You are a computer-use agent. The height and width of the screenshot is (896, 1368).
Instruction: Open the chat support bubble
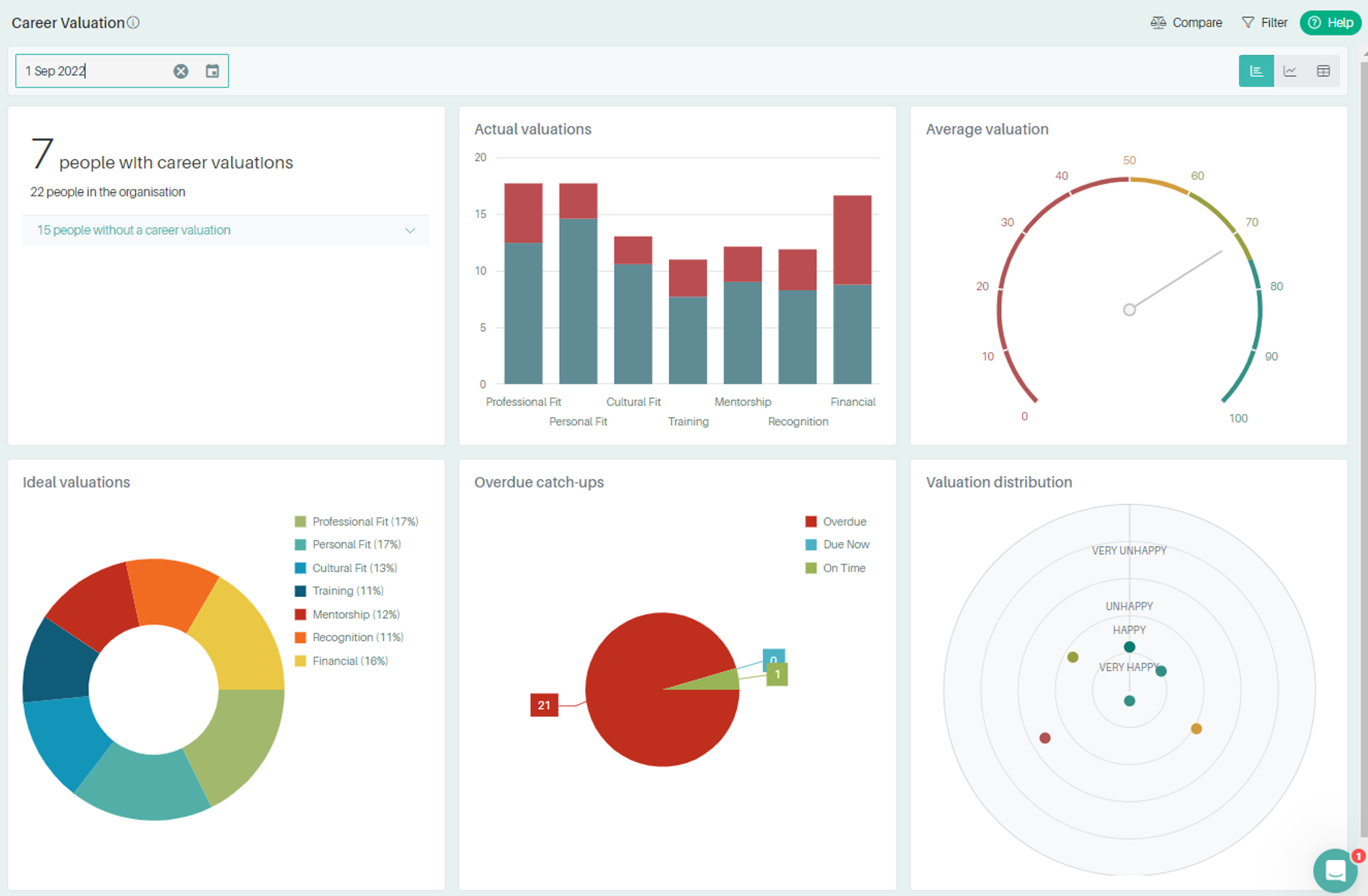coord(1335,870)
